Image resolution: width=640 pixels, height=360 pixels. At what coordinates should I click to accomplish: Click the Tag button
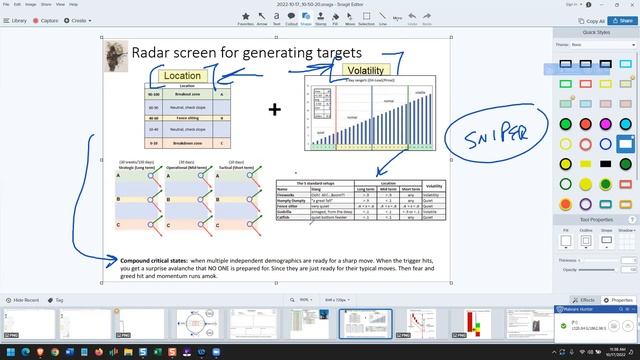[55, 300]
